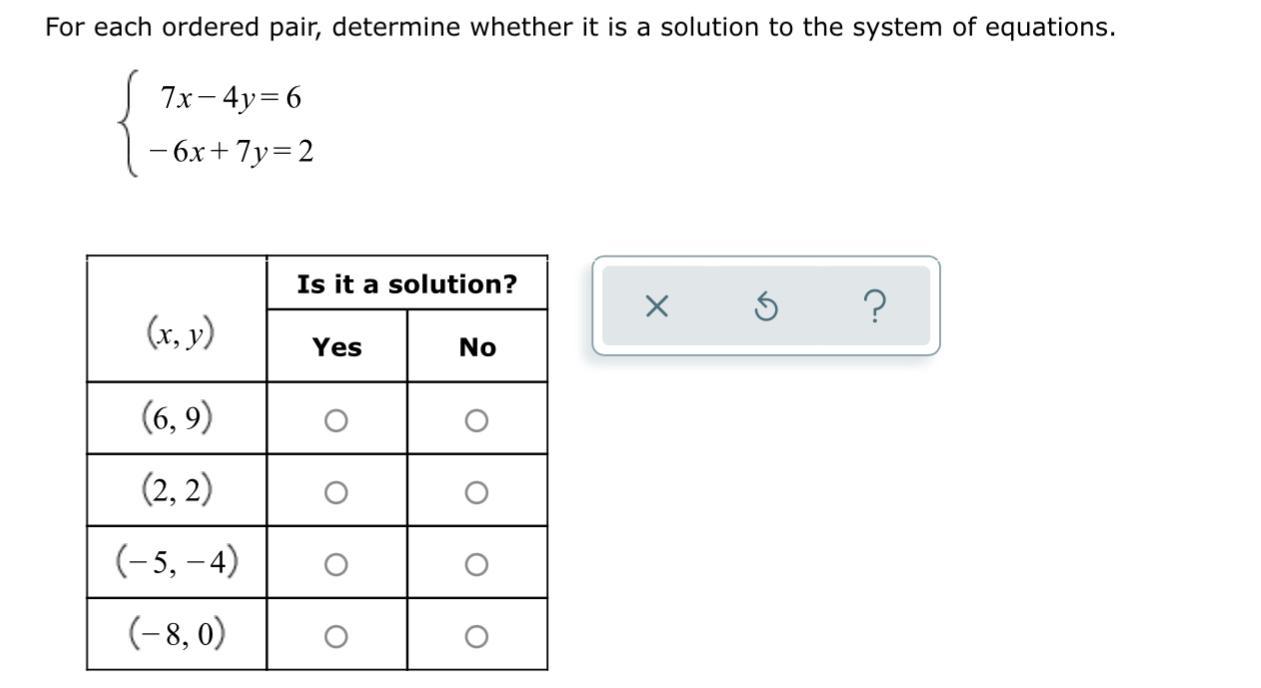Click the problem instruction text

pyautogui.click(x=580, y=27)
